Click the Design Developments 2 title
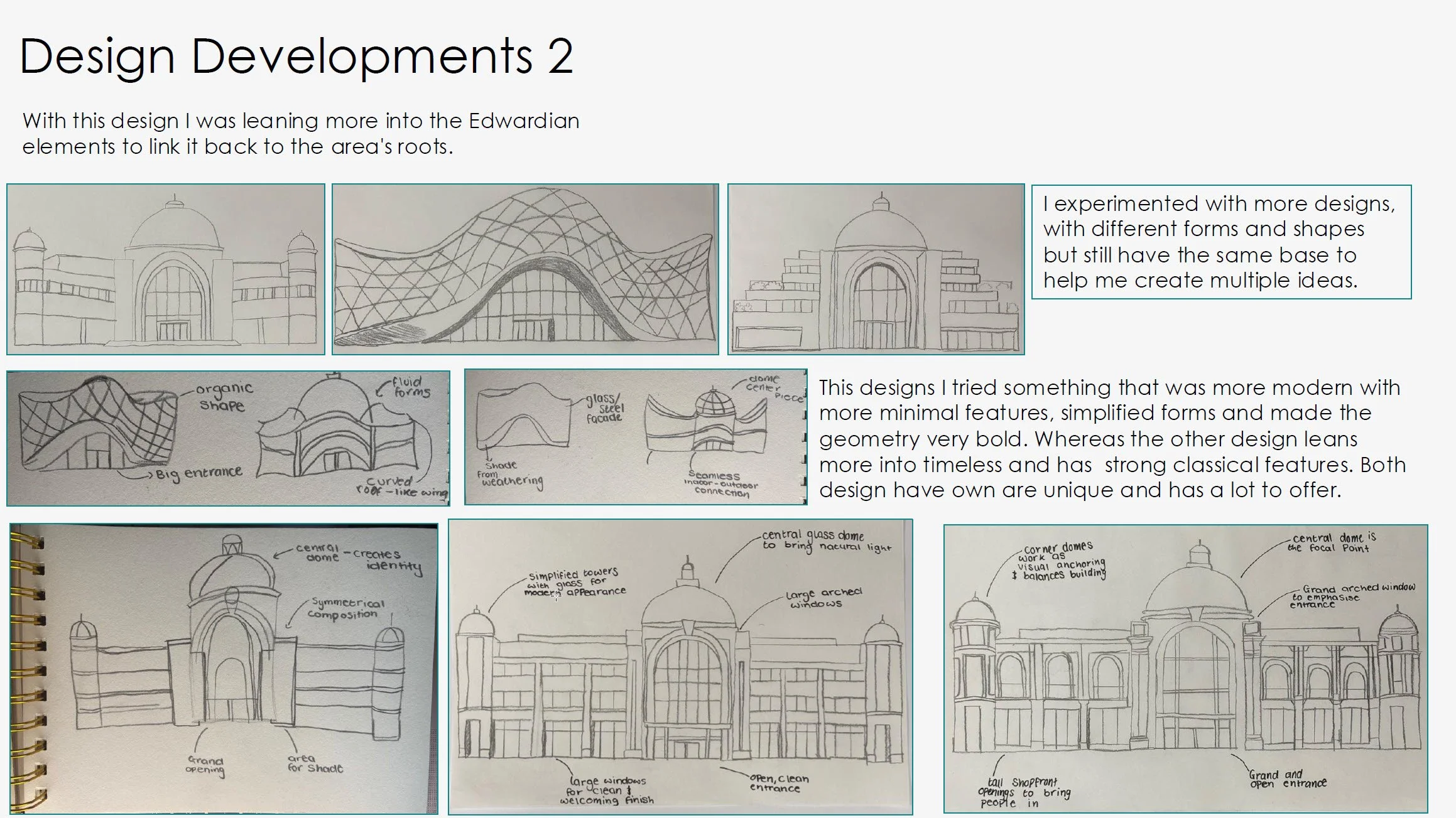Screen dimensions: 1456x818 [296, 57]
